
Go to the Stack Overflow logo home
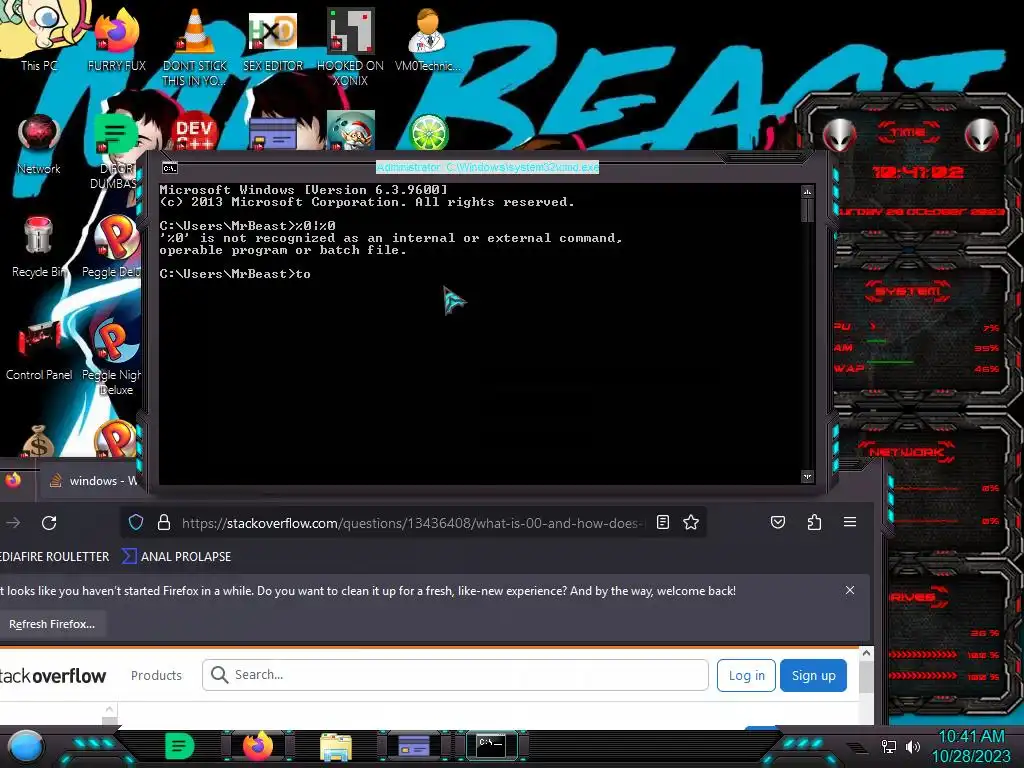click(52, 675)
